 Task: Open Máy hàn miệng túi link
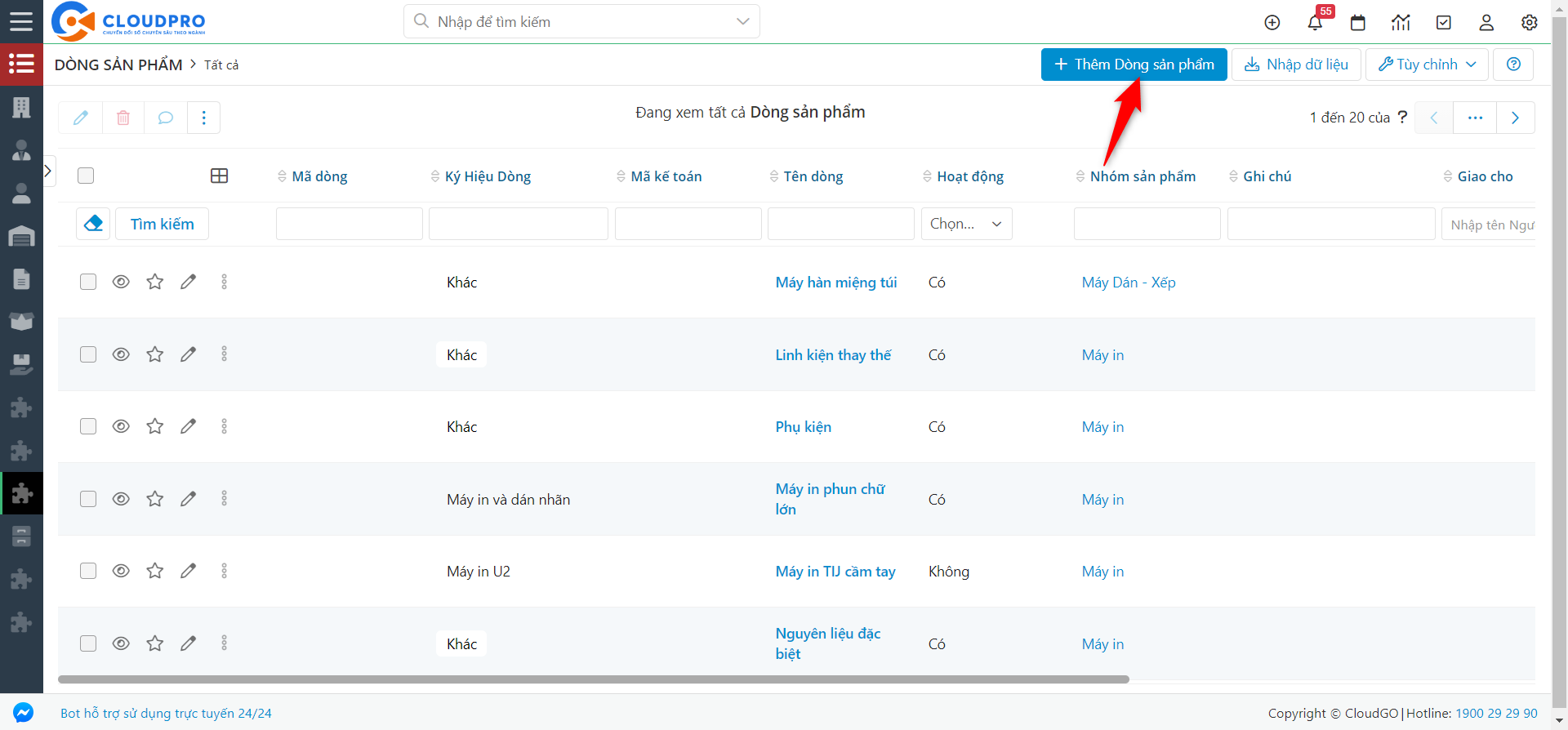(x=836, y=283)
